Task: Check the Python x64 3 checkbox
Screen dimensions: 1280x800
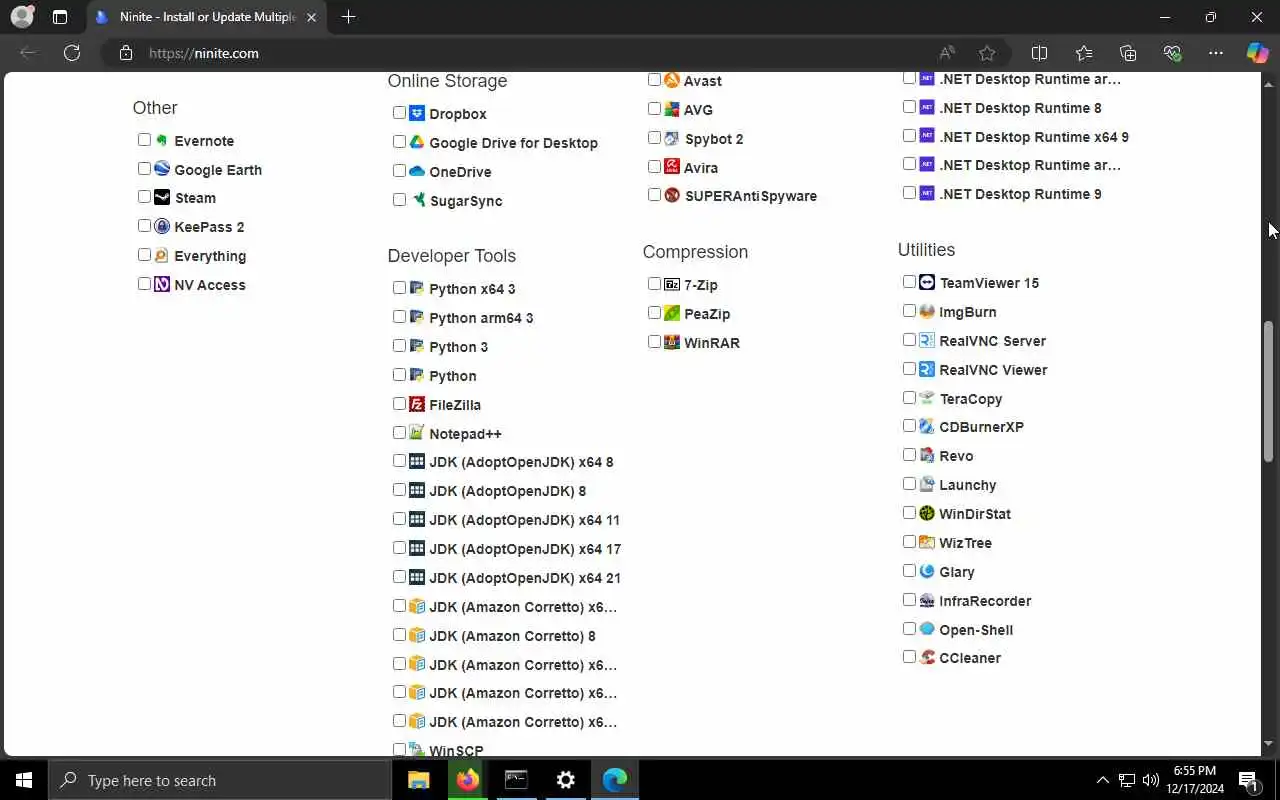Action: pyautogui.click(x=399, y=288)
